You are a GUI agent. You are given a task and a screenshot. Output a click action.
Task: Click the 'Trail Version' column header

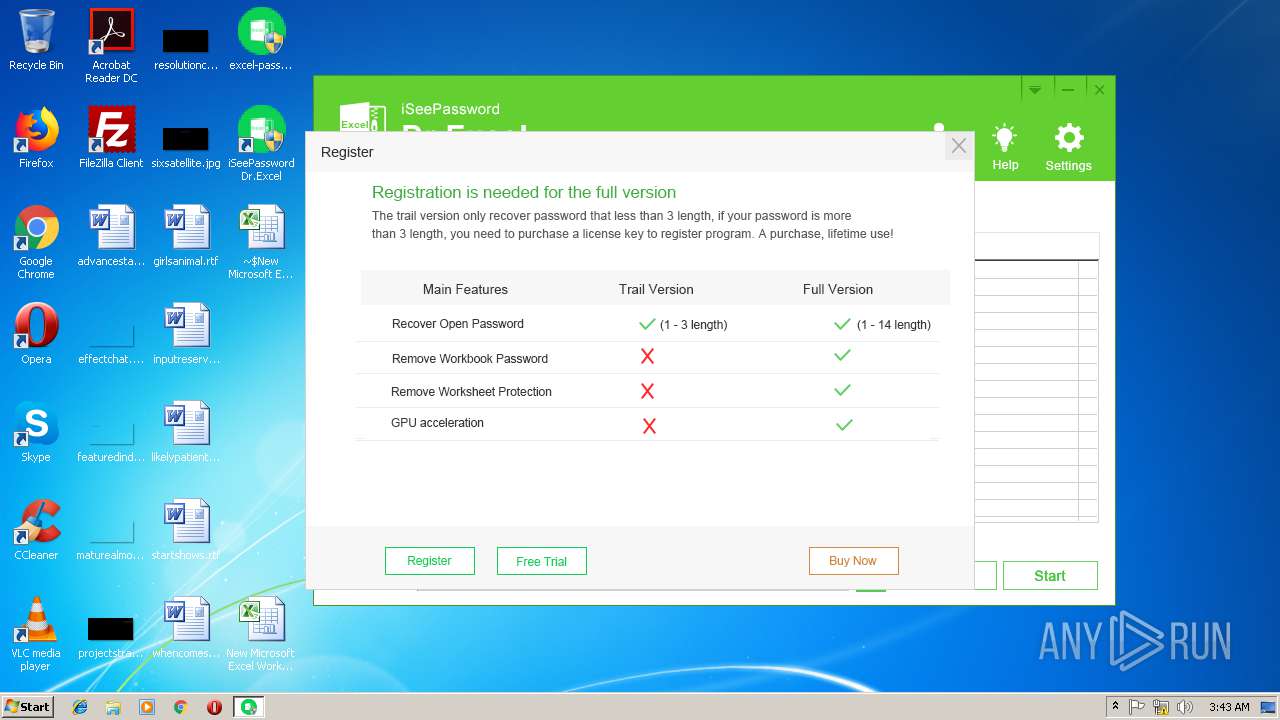click(656, 289)
